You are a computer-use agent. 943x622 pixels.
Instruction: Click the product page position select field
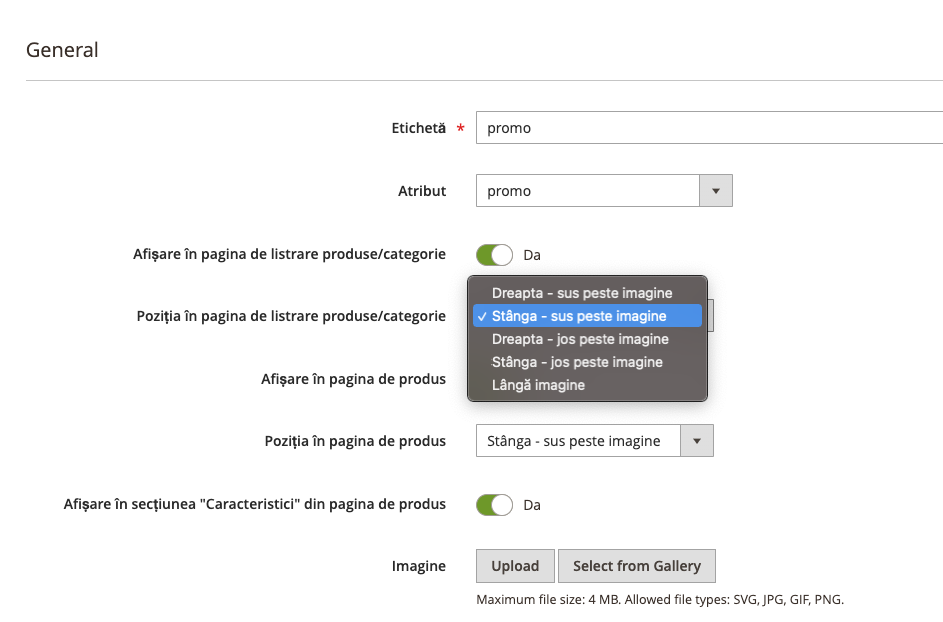(595, 441)
